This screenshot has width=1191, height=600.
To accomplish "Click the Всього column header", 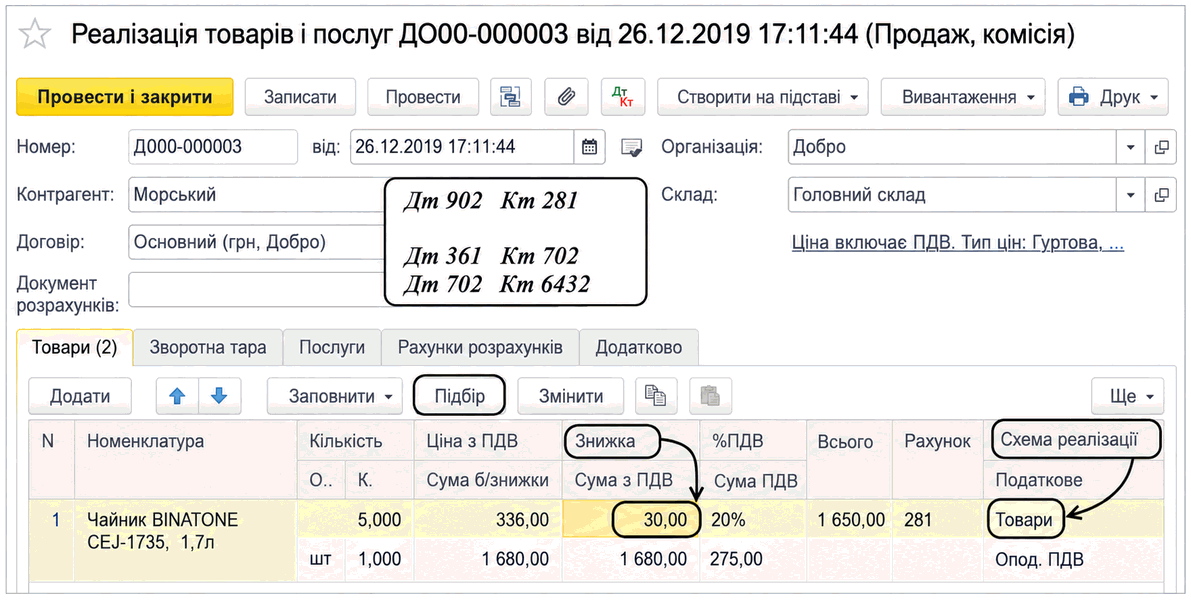I will [x=849, y=459].
